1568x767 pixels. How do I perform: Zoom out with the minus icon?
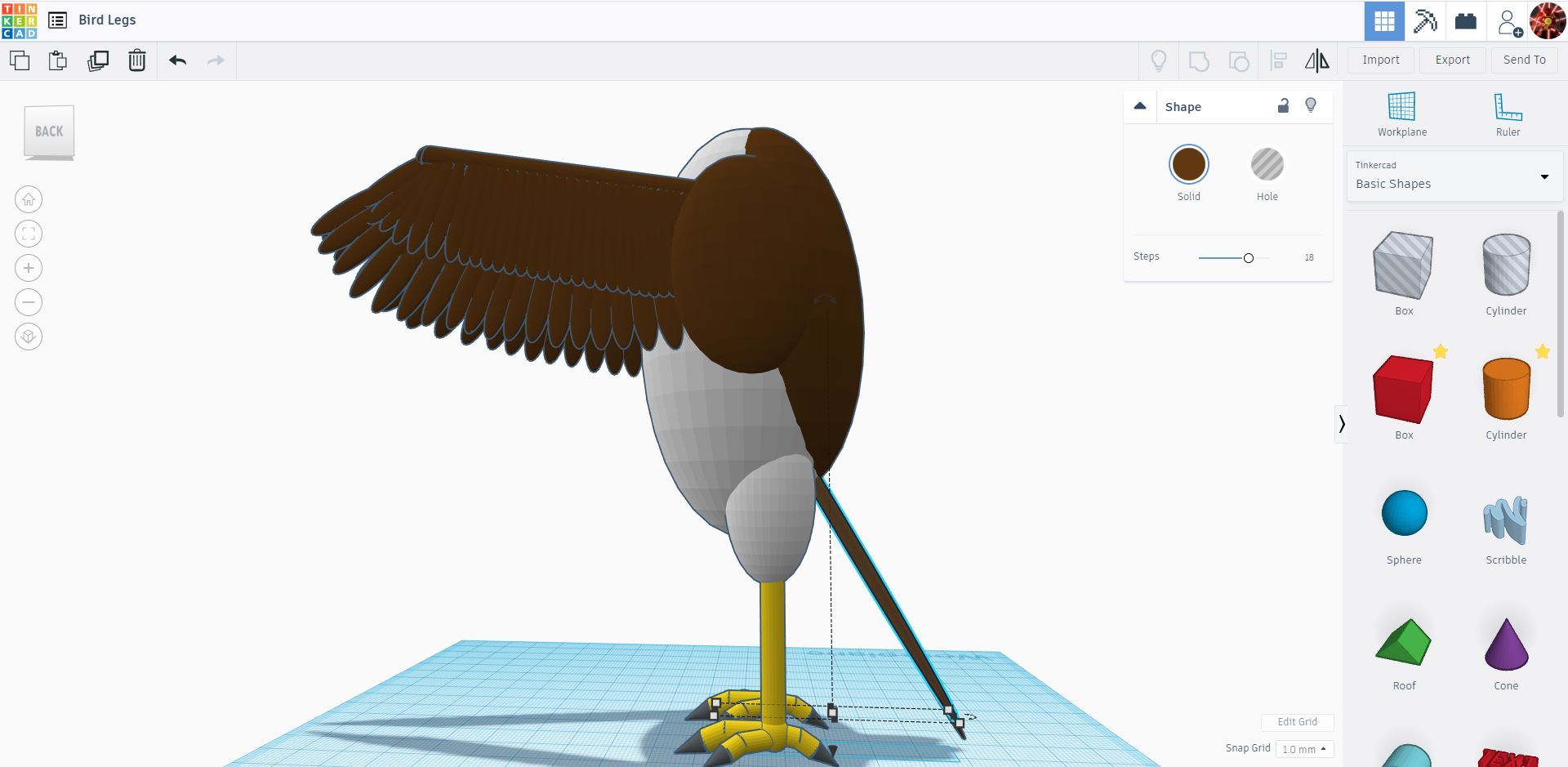(29, 302)
